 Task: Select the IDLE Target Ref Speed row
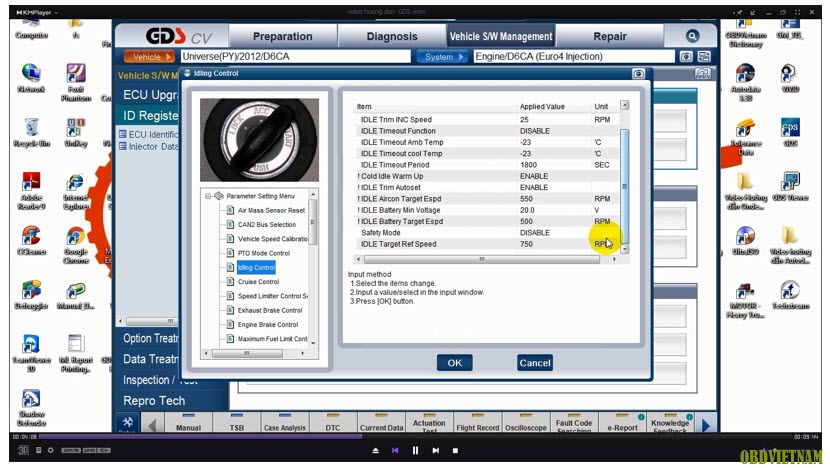pyautogui.click(x=486, y=244)
